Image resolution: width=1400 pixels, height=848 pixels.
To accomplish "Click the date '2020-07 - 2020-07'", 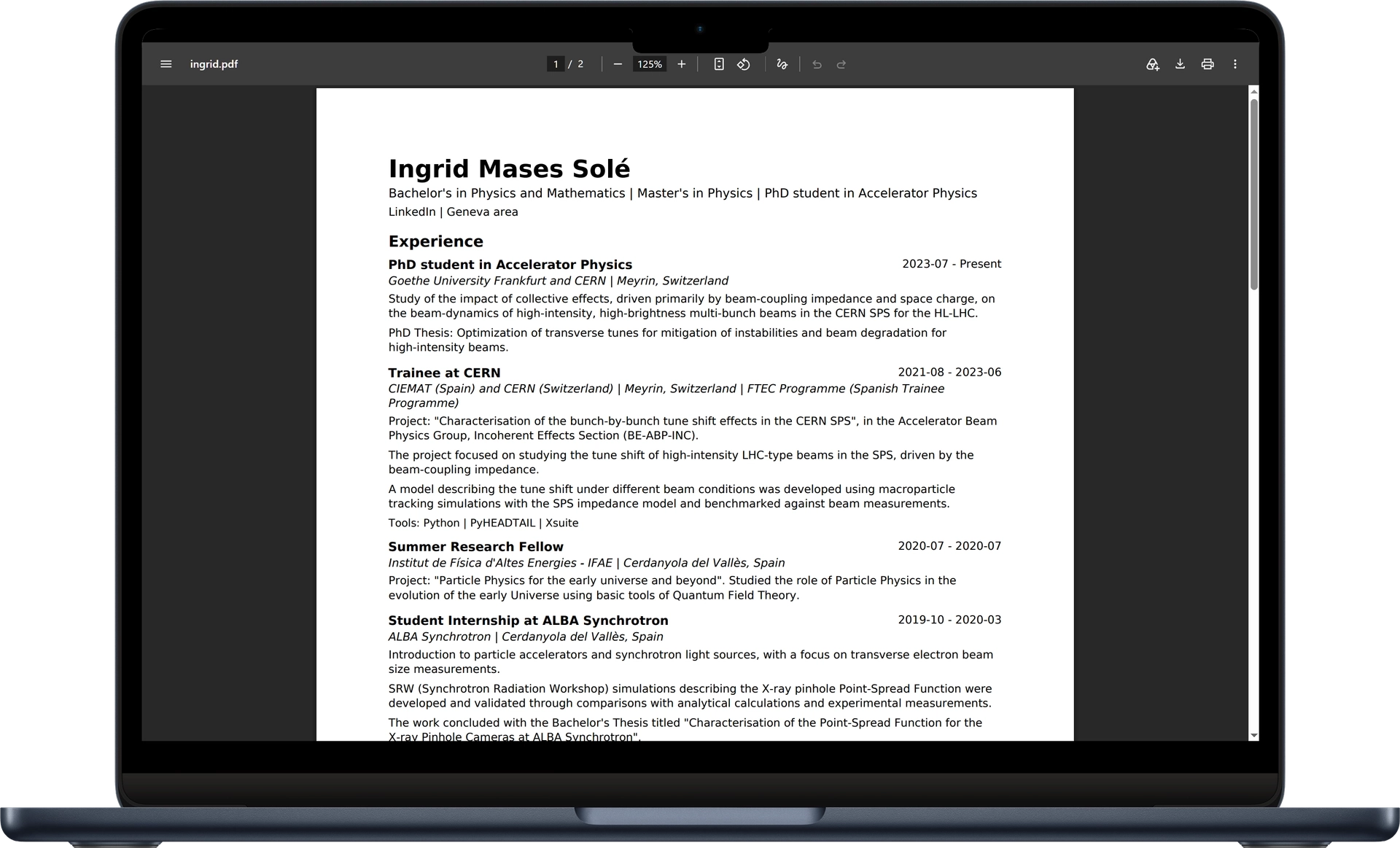I will click(x=949, y=546).
